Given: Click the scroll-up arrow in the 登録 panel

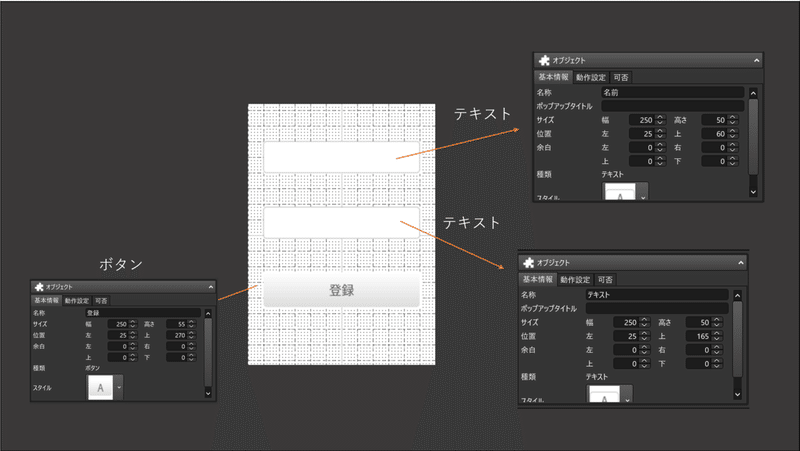Looking at the screenshot, I should point(208,313).
